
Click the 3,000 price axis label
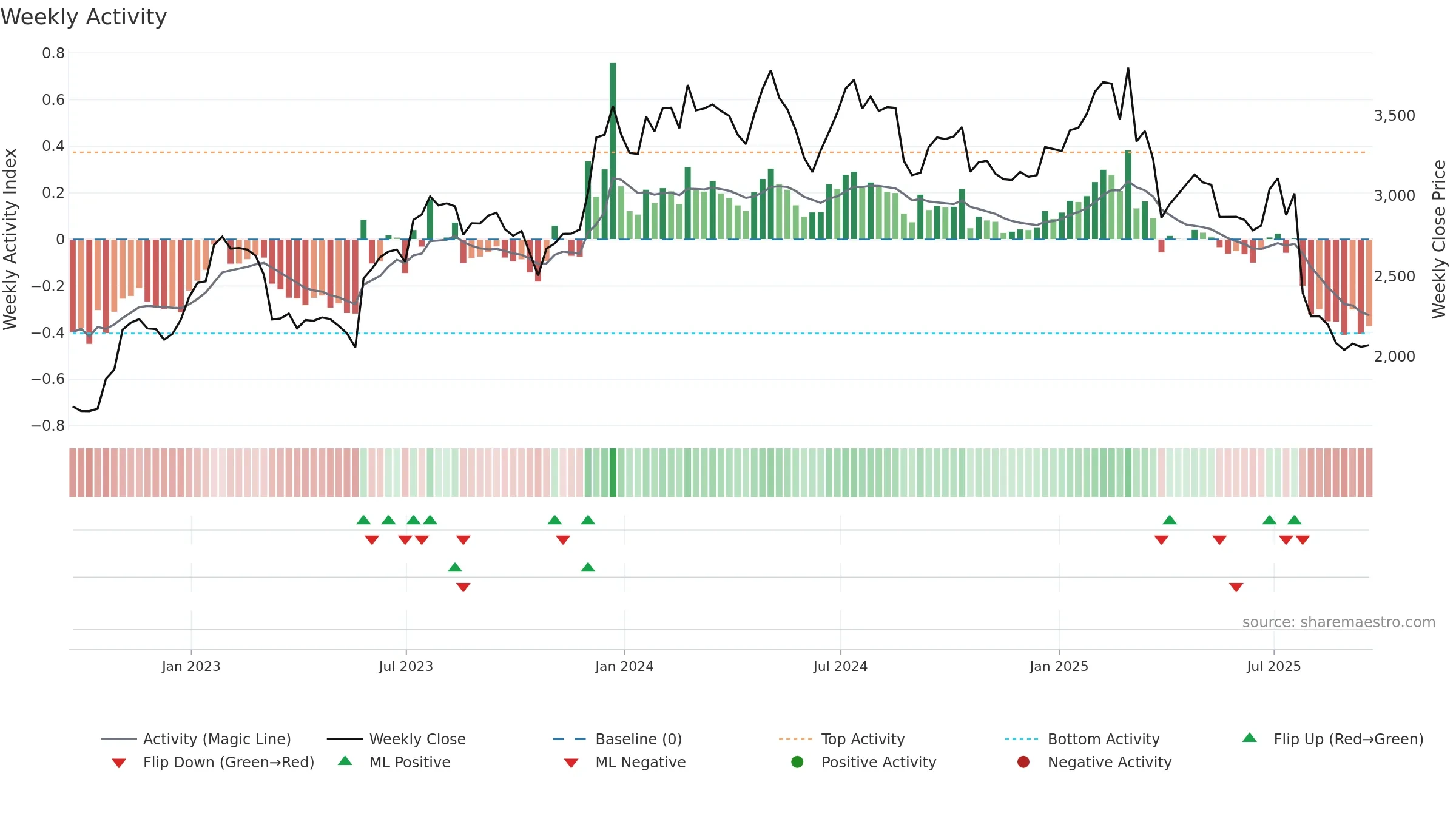1394,195
